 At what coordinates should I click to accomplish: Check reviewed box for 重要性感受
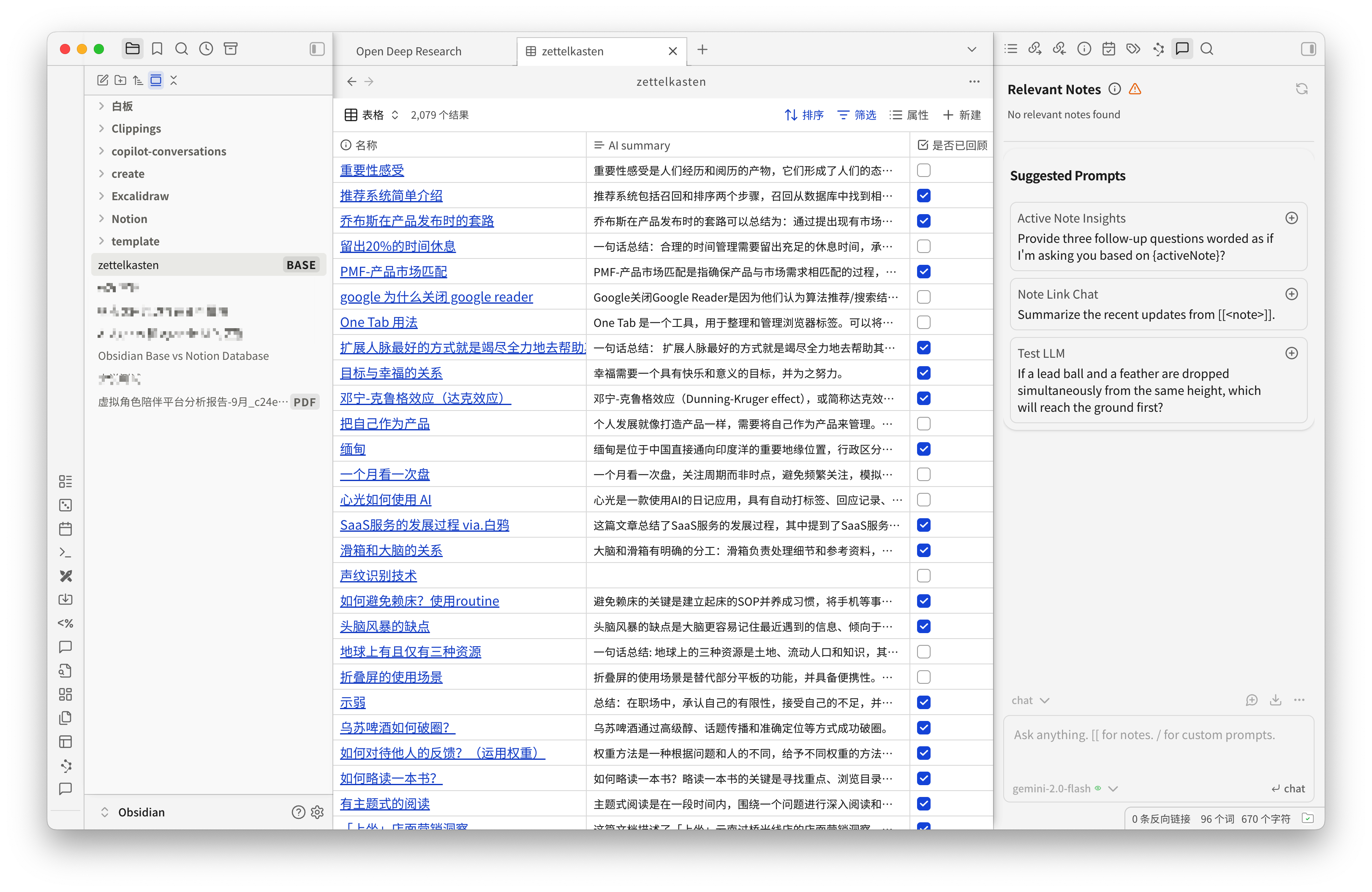[923, 170]
